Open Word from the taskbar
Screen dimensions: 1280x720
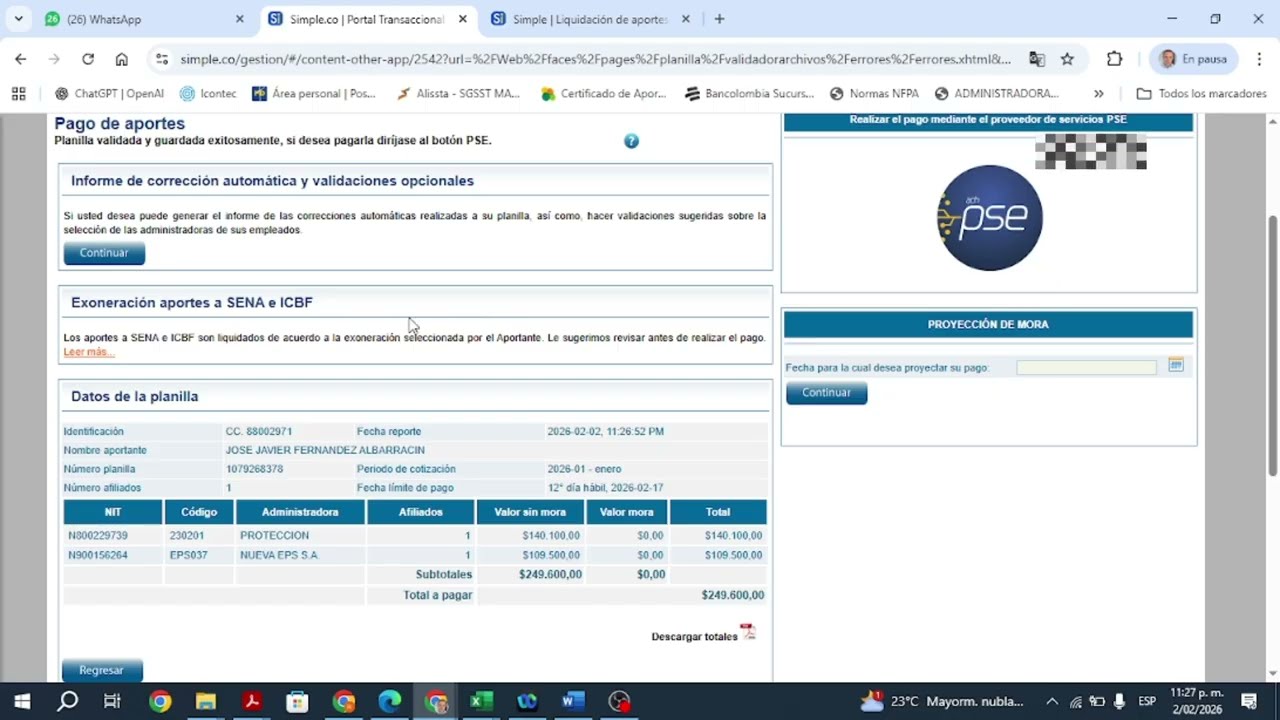pyautogui.click(x=573, y=701)
